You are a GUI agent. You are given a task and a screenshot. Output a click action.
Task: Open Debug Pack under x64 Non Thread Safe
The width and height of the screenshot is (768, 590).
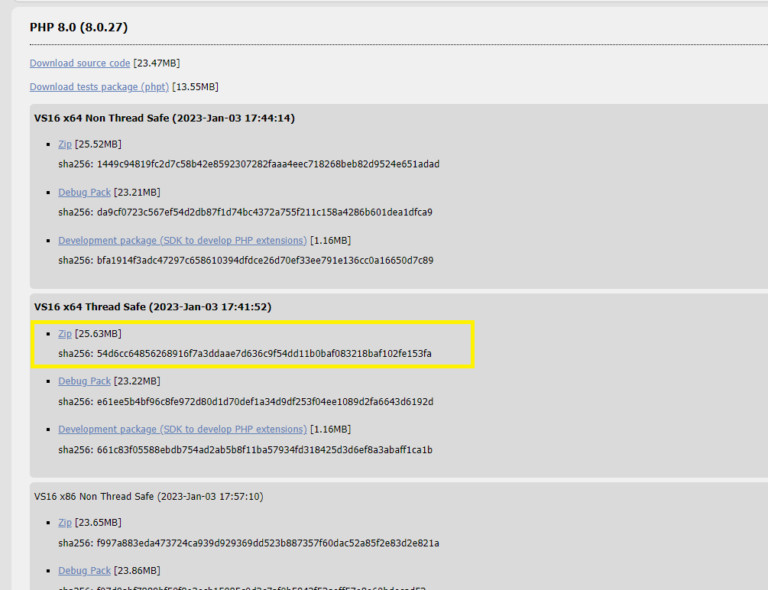tap(84, 192)
